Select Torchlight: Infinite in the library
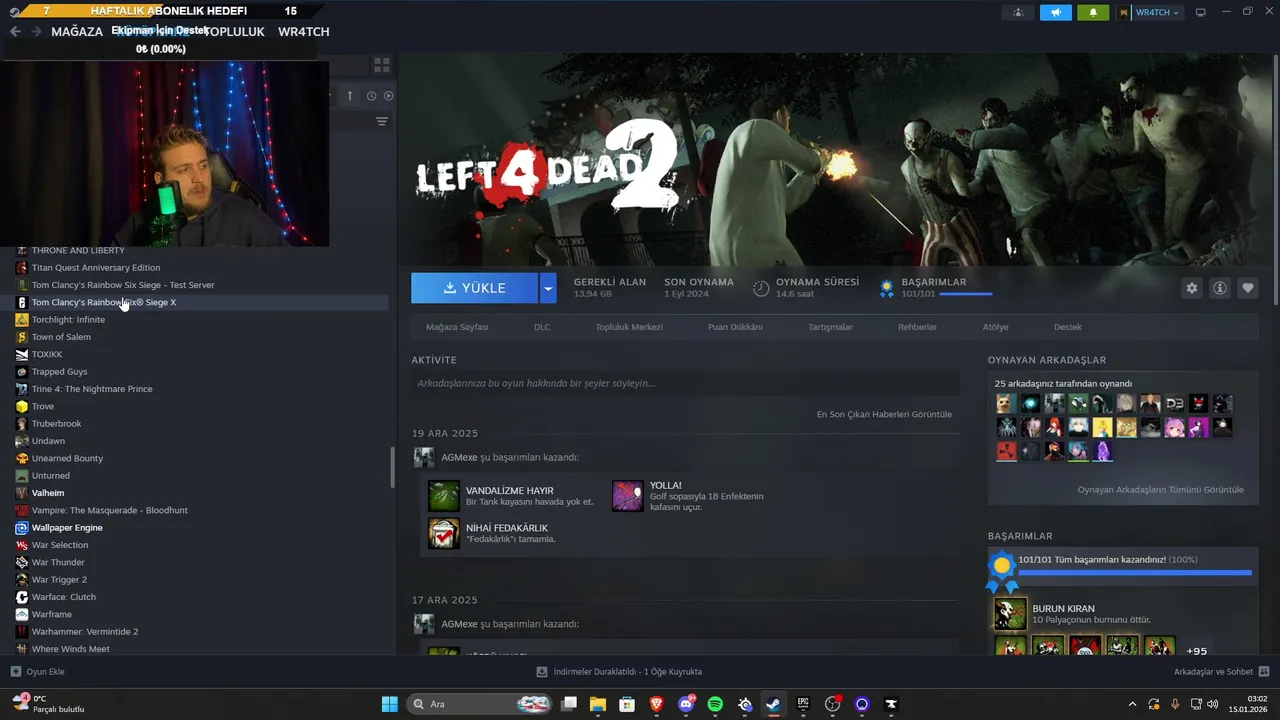The width and height of the screenshot is (1280, 720). click(68, 319)
